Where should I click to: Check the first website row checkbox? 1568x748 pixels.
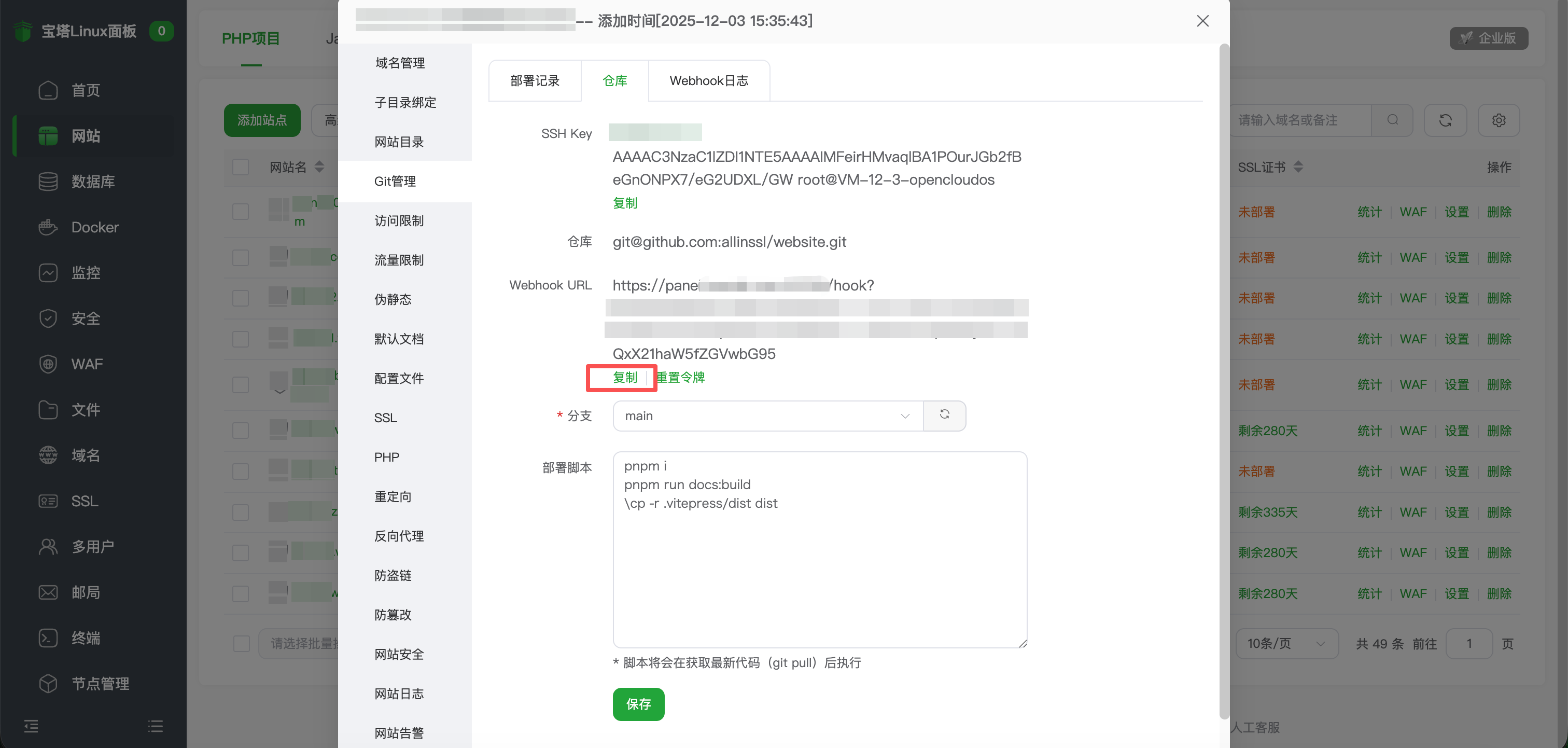[x=241, y=211]
